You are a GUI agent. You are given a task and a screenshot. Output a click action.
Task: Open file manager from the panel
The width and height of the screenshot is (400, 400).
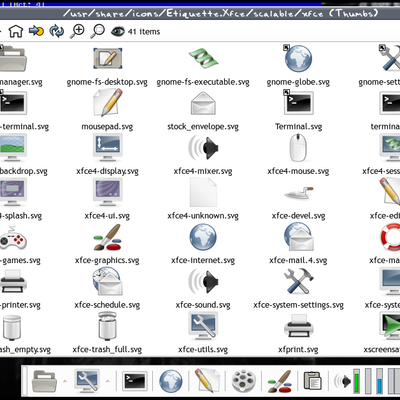point(44,381)
